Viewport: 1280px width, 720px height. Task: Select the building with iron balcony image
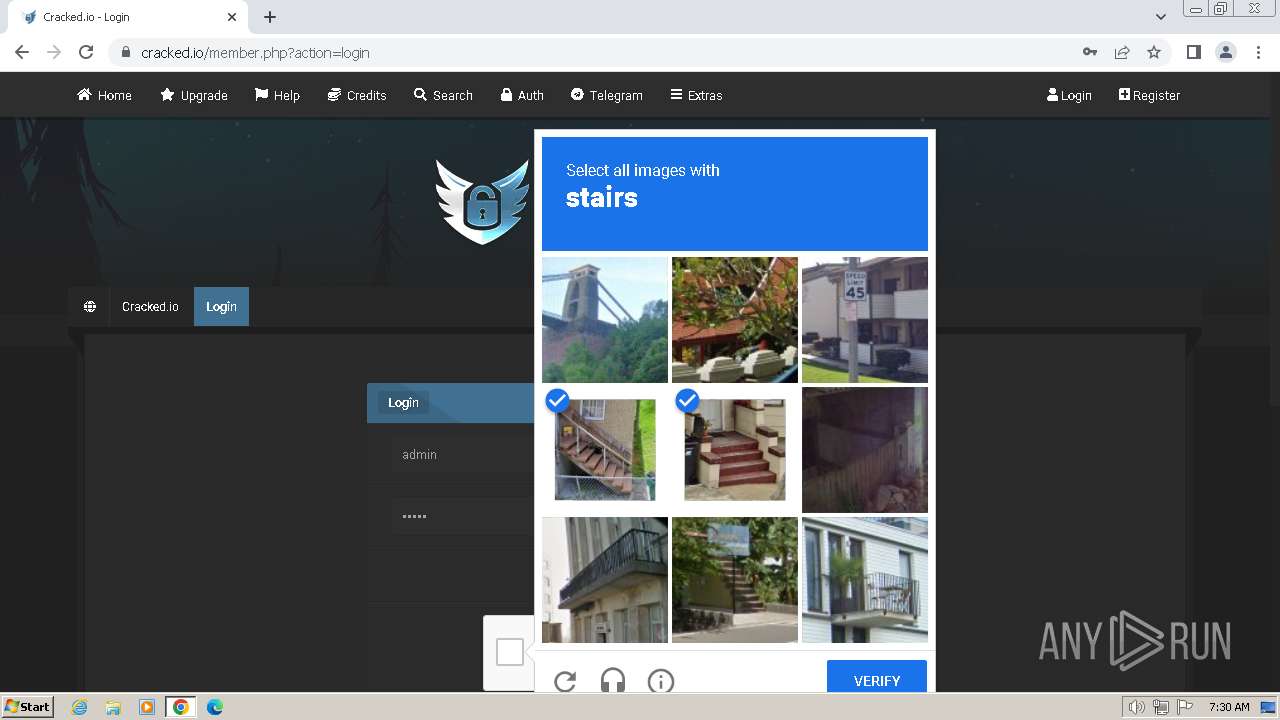coord(605,580)
